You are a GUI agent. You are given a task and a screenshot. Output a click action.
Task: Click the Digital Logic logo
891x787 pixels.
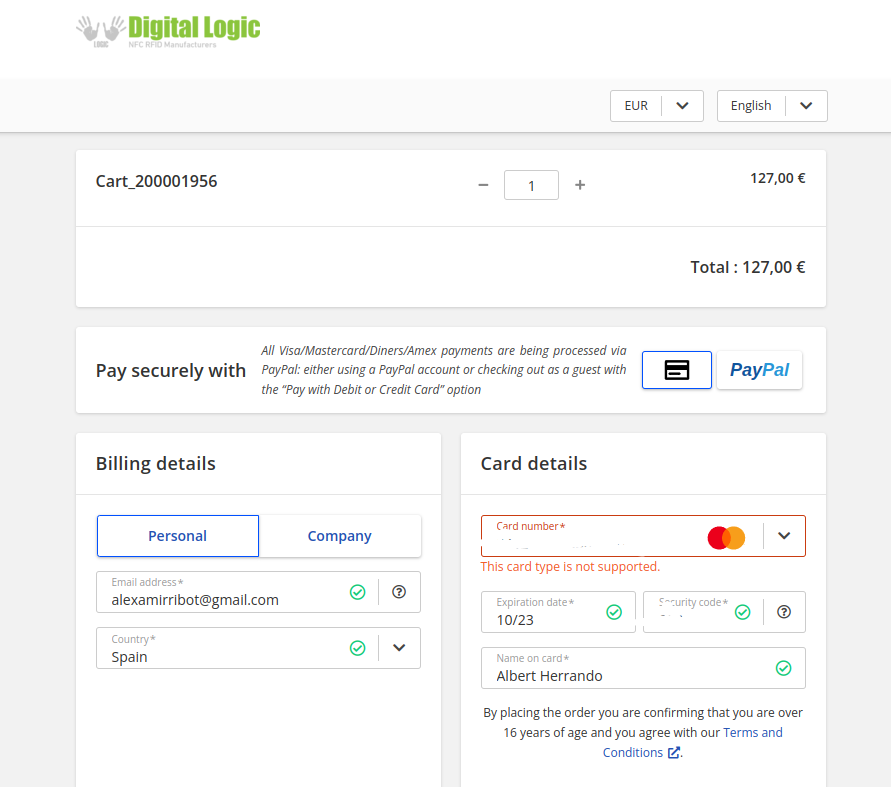pos(168,31)
